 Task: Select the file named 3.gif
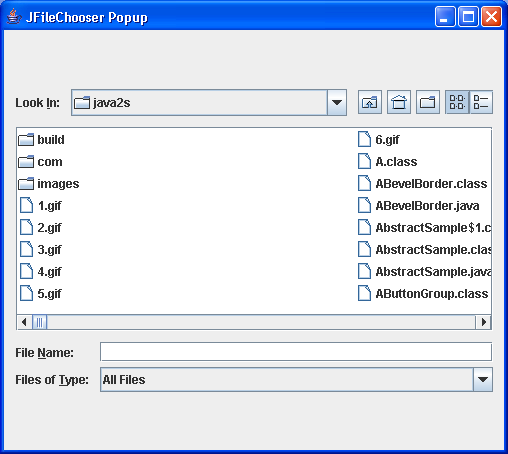coord(50,250)
